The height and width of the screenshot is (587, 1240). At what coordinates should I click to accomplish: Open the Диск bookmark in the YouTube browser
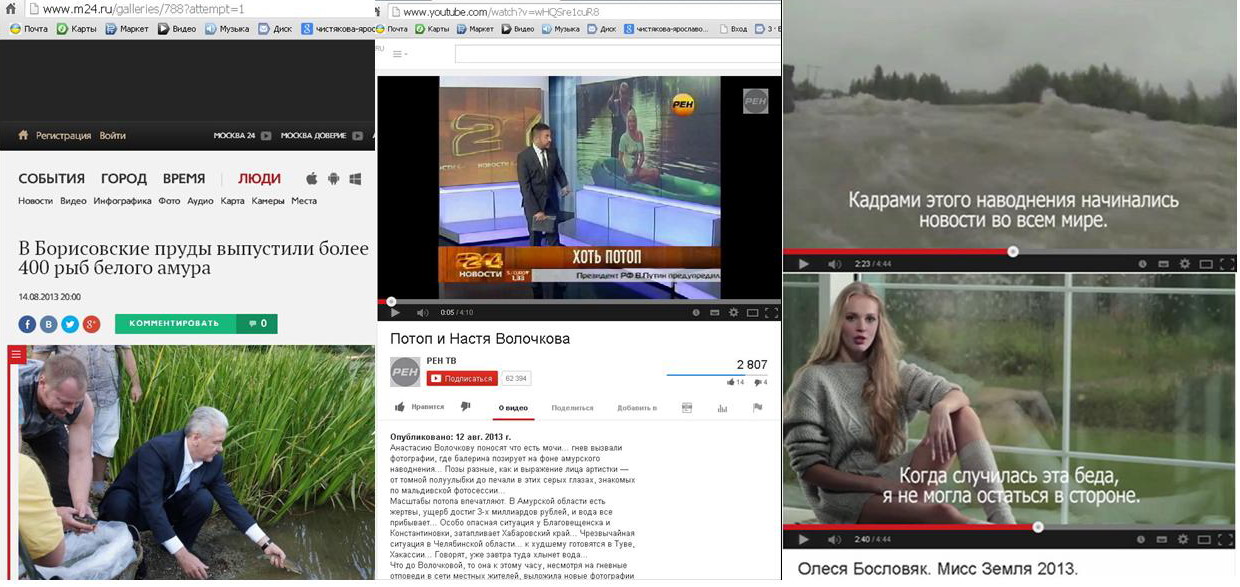[x=602, y=29]
